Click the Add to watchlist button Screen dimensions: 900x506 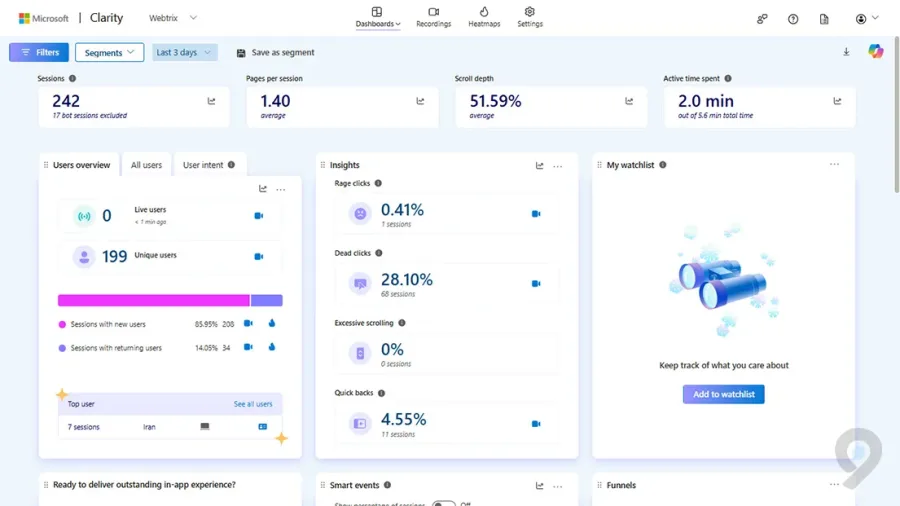(723, 394)
